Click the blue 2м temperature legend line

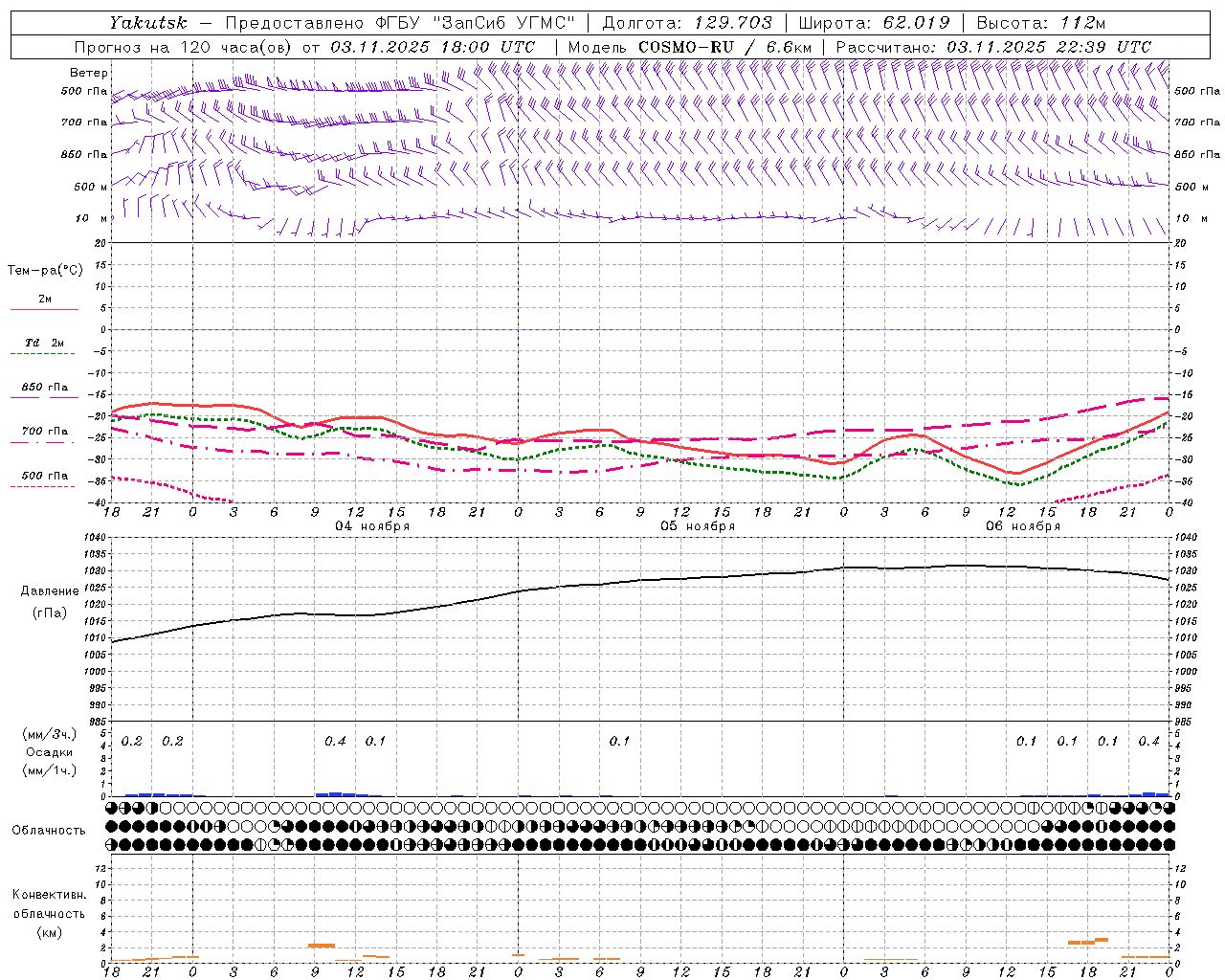point(44,309)
